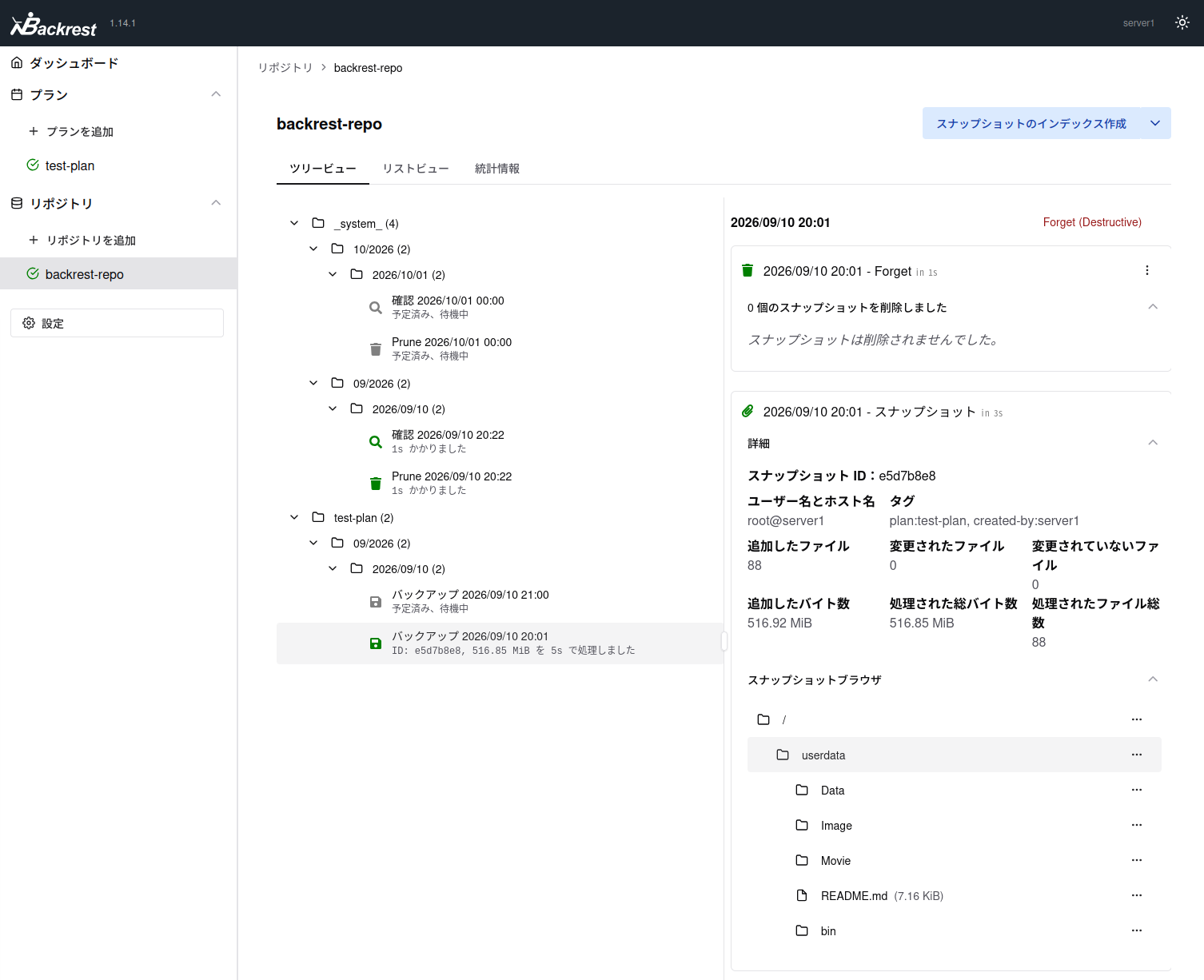The width and height of the screenshot is (1204, 980).
Task: Open the ellipsis menu for userdata folder
Action: coord(1137,755)
